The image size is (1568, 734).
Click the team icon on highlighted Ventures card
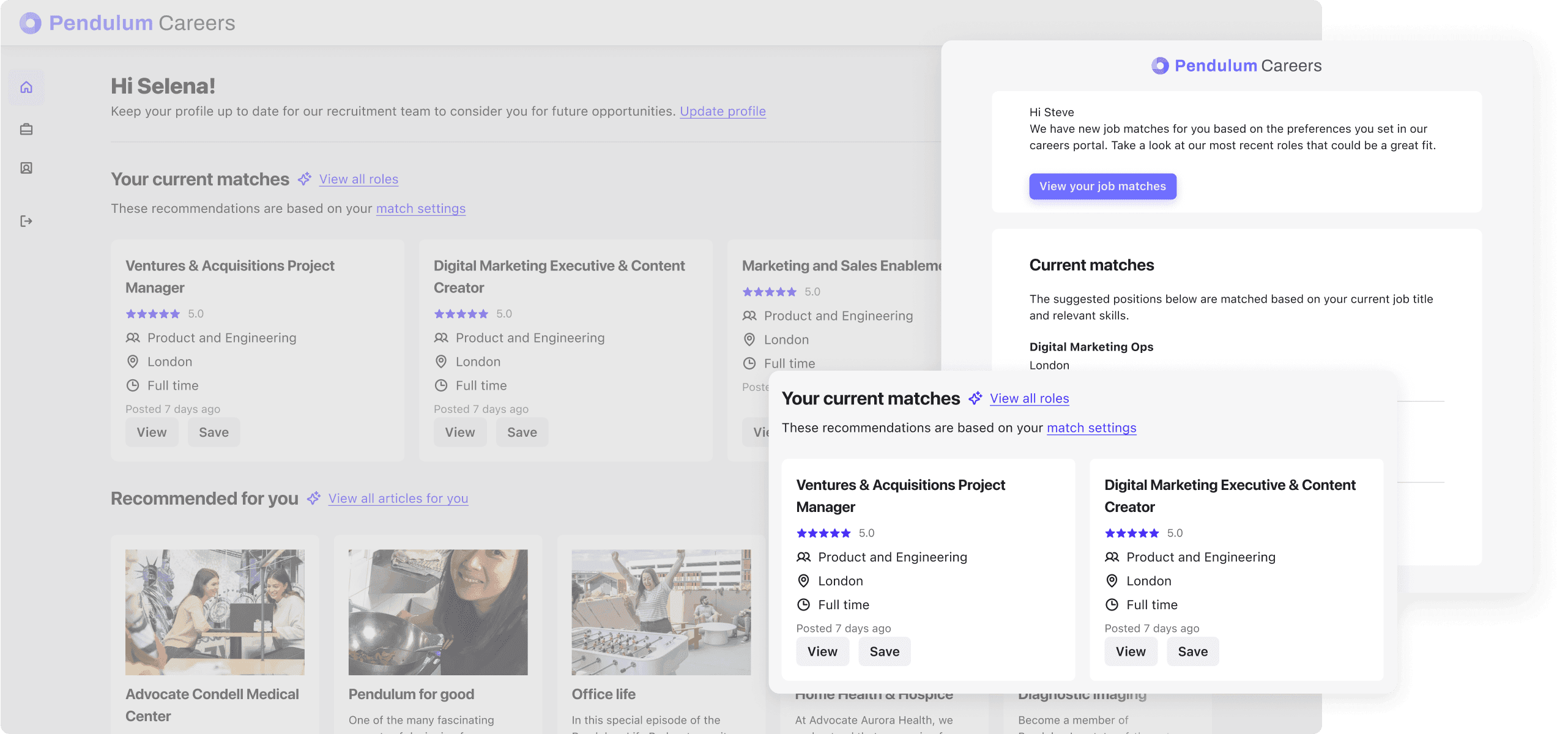point(803,557)
